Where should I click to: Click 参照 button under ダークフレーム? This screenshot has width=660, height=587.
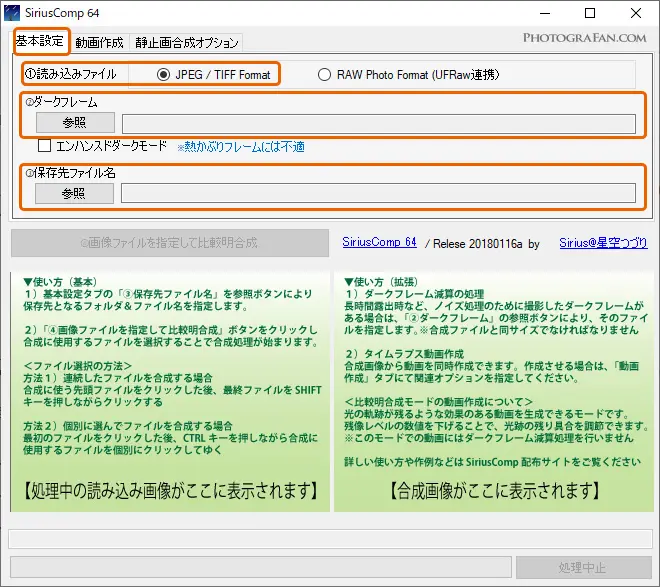pyautogui.click(x=75, y=122)
